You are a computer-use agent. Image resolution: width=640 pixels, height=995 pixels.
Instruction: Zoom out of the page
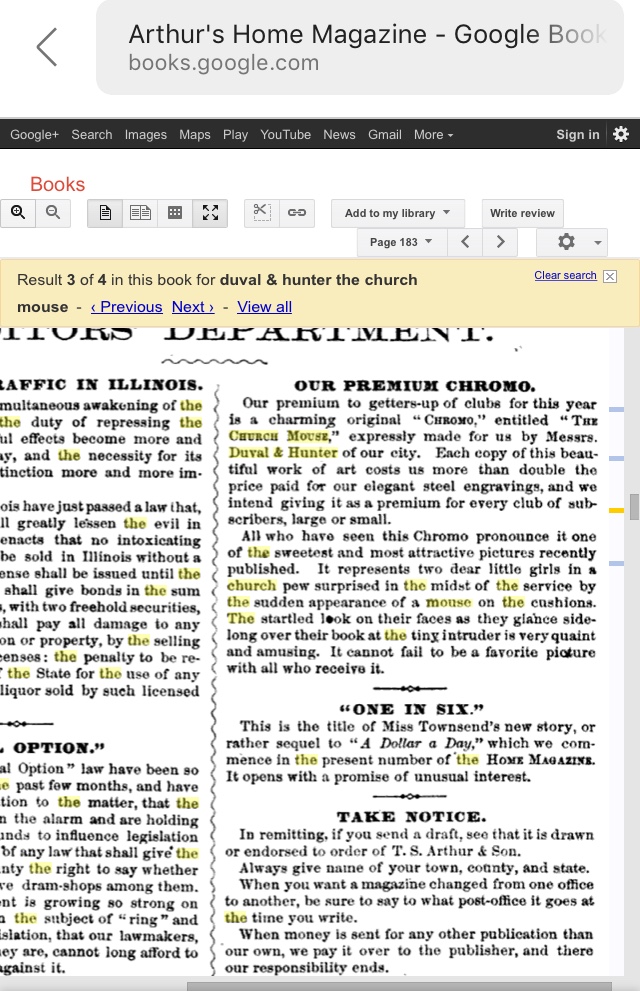point(53,213)
